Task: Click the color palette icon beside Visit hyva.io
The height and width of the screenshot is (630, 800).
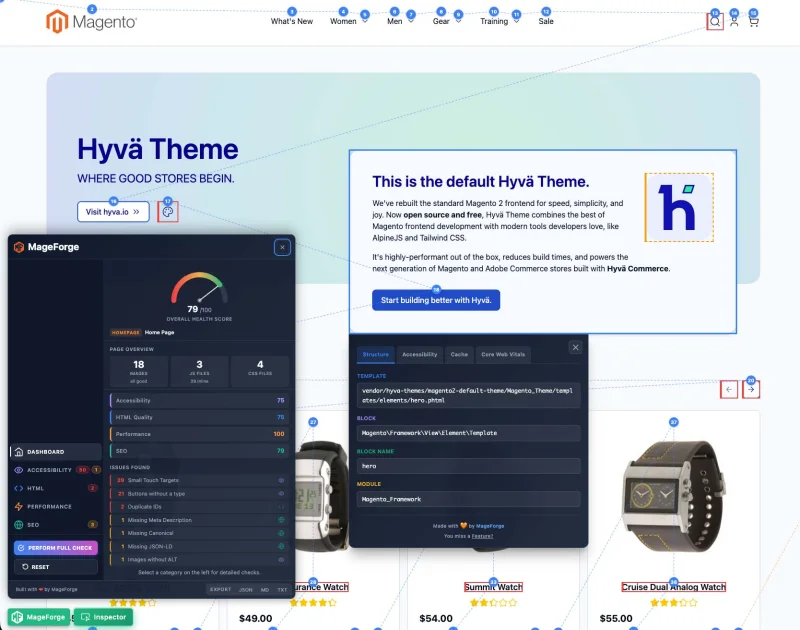Action: [x=168, y=212]
